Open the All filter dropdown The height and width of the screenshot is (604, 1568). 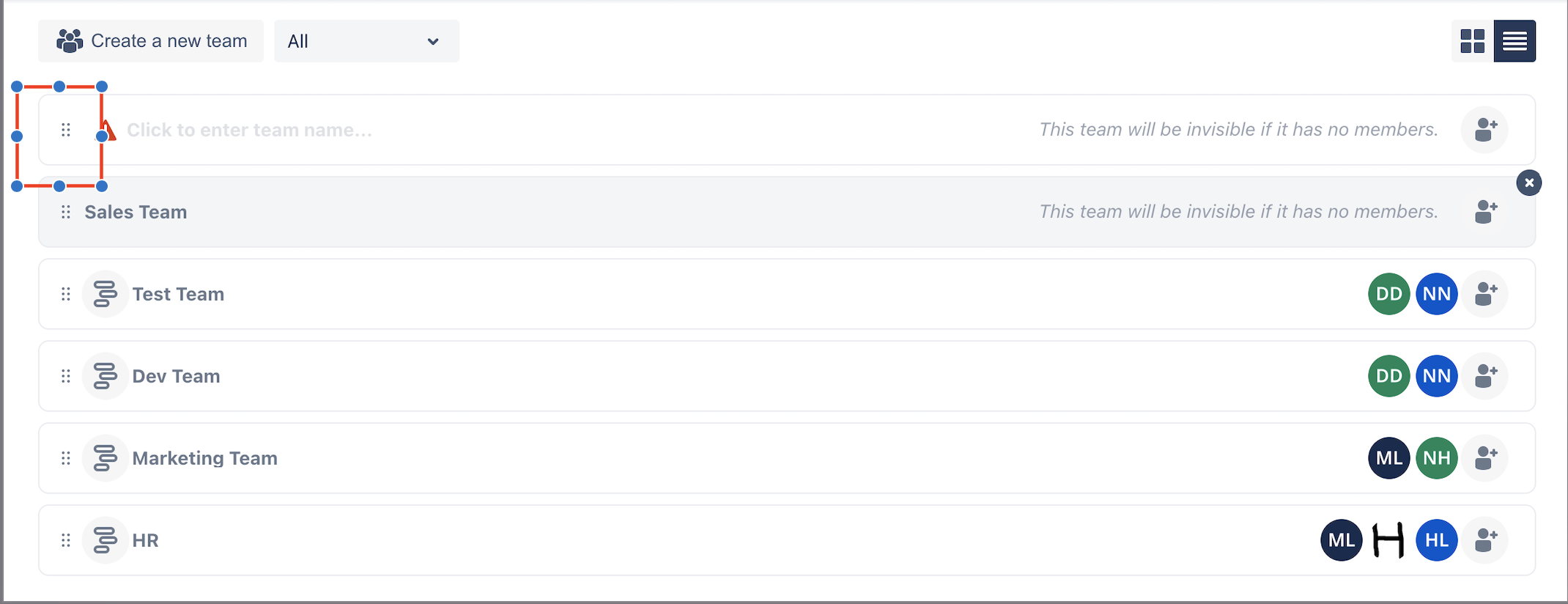click(x=366, y=41)
